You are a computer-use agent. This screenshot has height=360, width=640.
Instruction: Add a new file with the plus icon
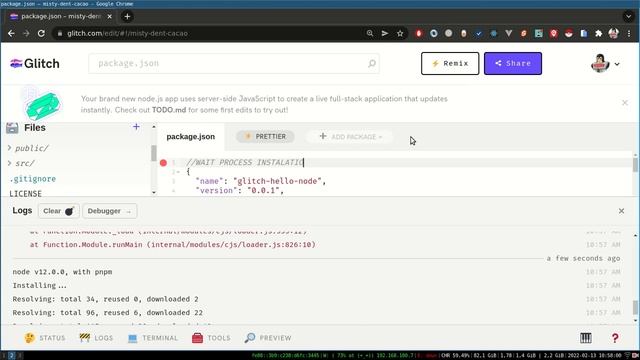[136, 127]
